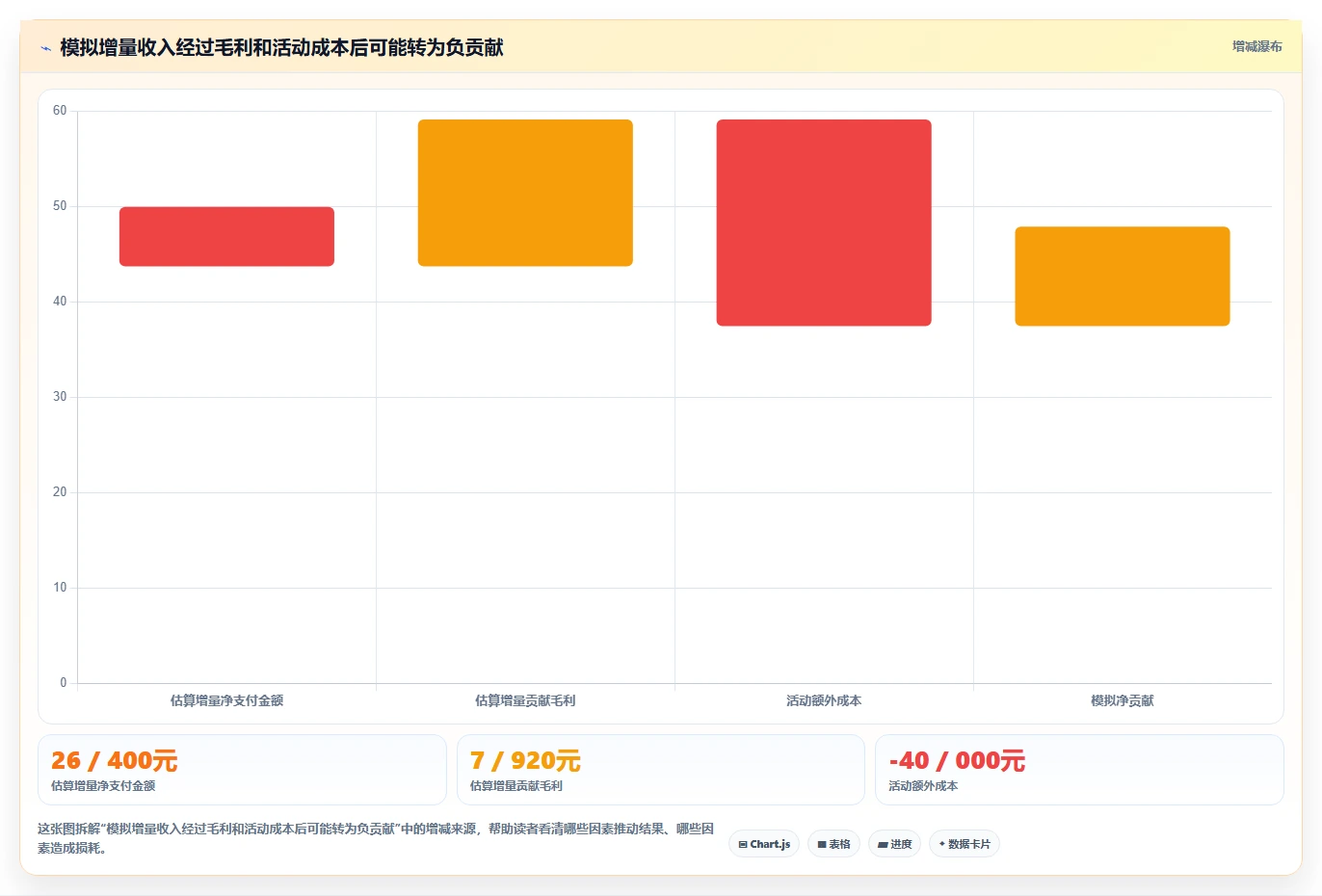Click the orange 模拟净贡献 bar
This screenshot has width=1322, height=896.
click(1123, 277)
